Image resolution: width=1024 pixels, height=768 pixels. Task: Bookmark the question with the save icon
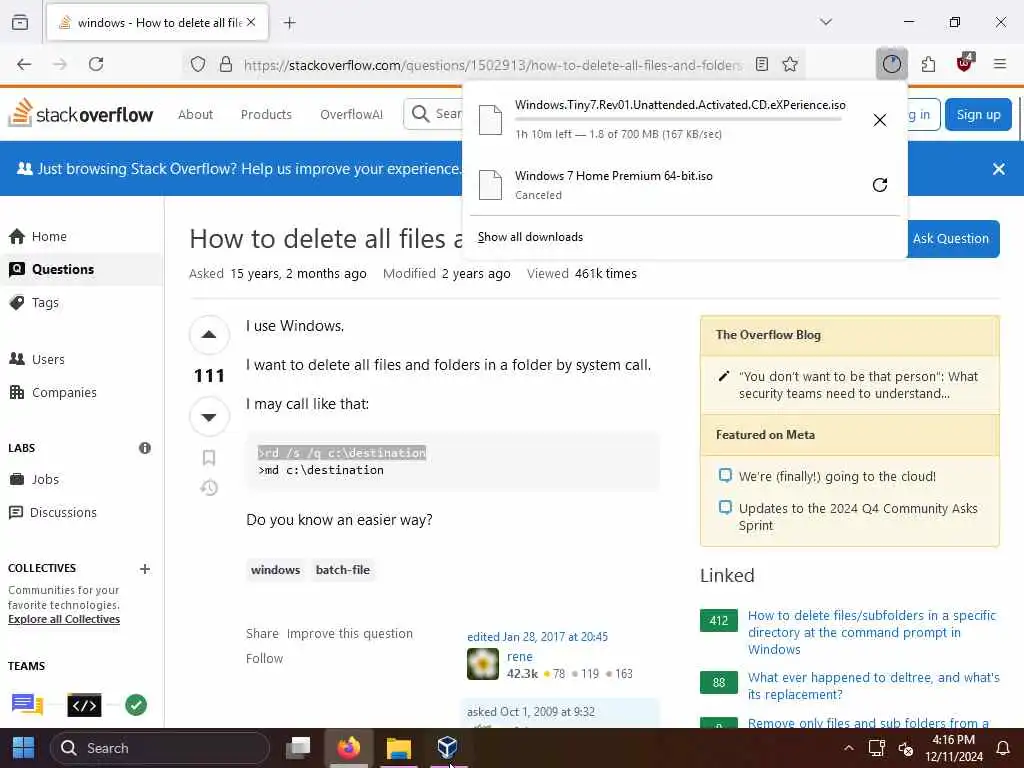(209, 457)
